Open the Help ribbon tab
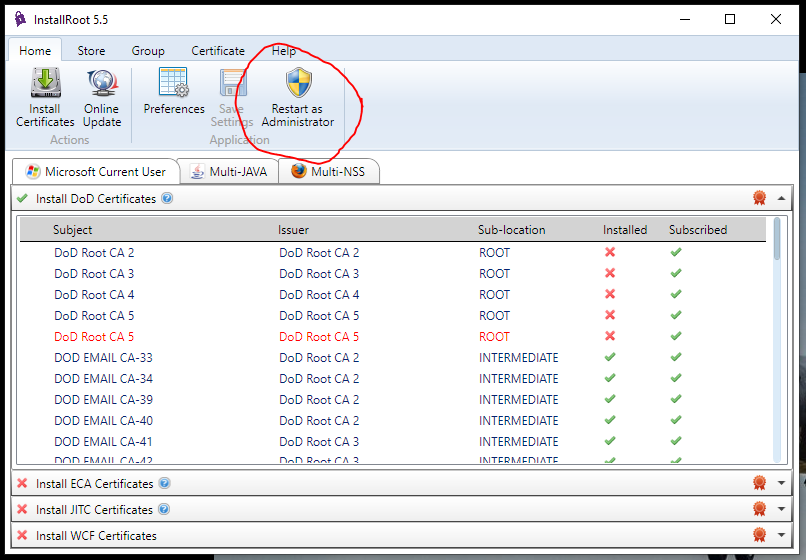The image size is (806, 560). [x=284, y=51]
